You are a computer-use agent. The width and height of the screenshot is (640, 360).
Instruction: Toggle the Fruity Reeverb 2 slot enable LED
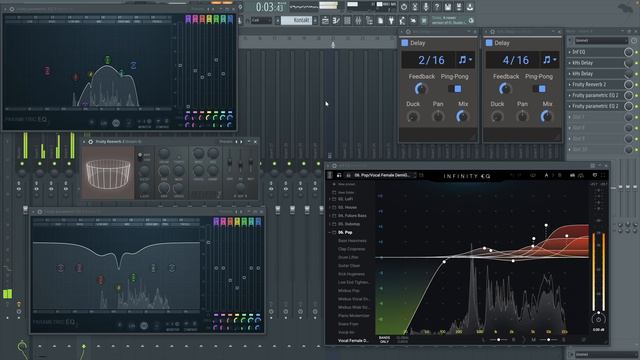[636, 84]
